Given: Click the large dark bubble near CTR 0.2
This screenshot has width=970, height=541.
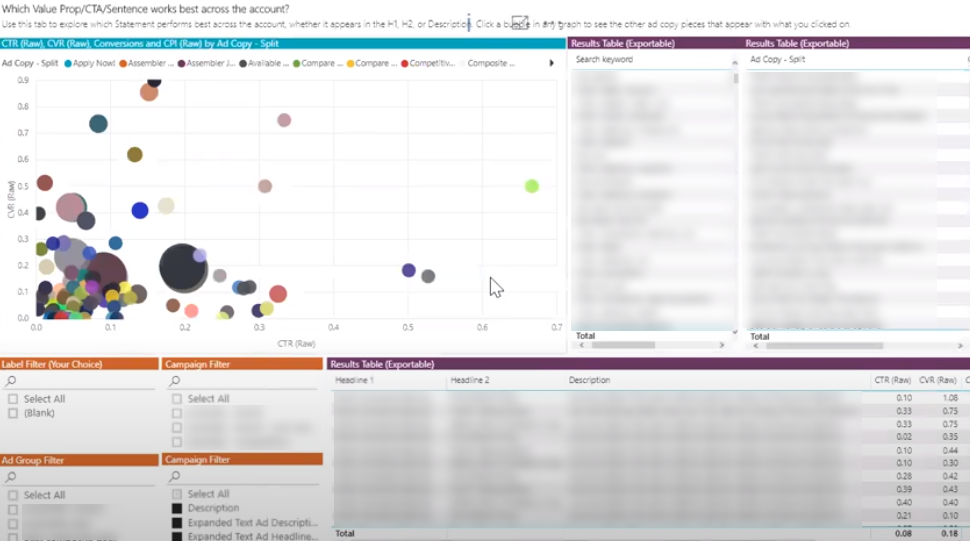Looking at the screenshot, I should (183, 267).
